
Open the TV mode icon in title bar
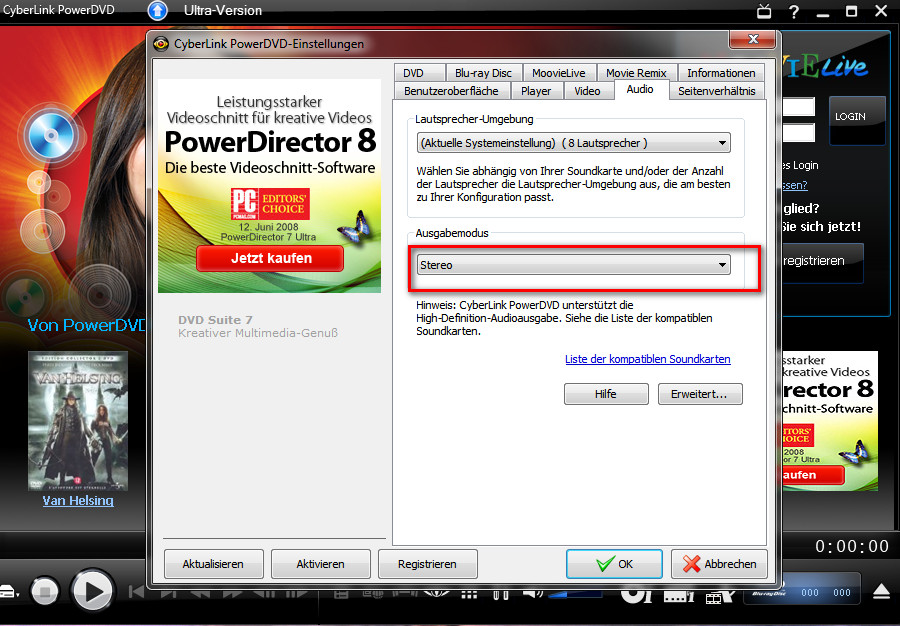point(764,11)
